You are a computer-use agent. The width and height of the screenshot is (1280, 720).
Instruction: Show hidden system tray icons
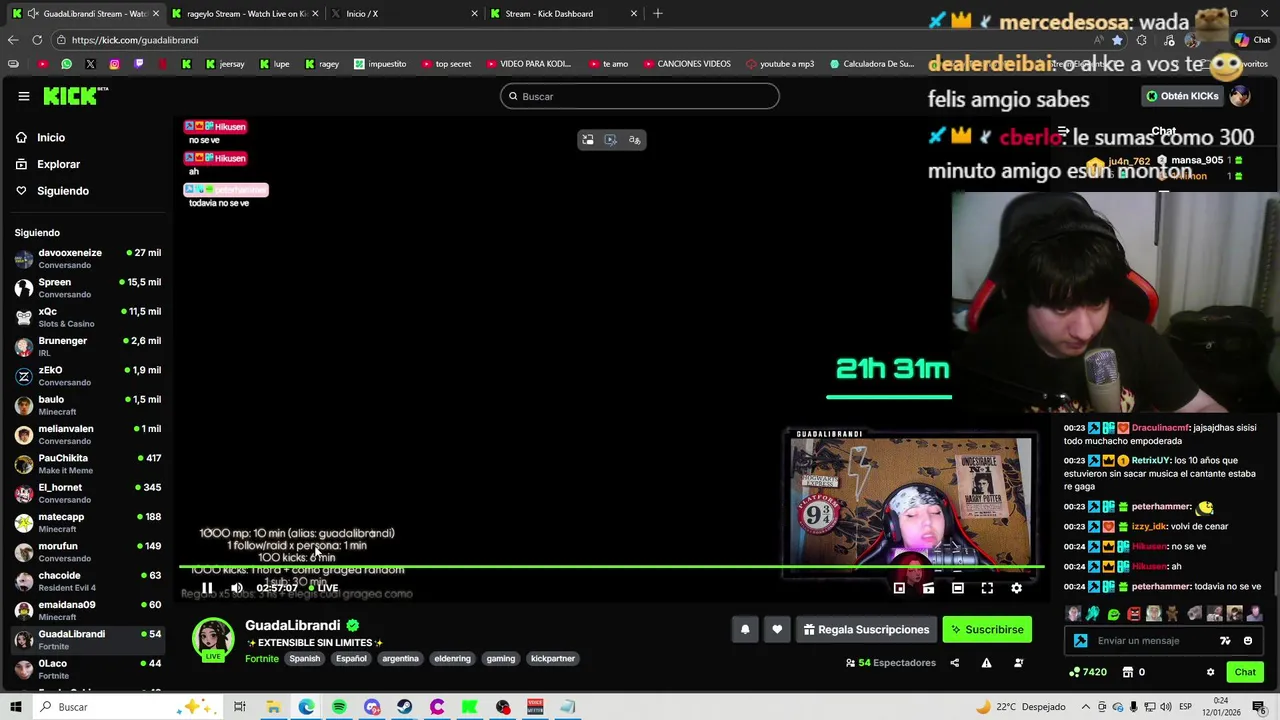(x=1086, y=707)
